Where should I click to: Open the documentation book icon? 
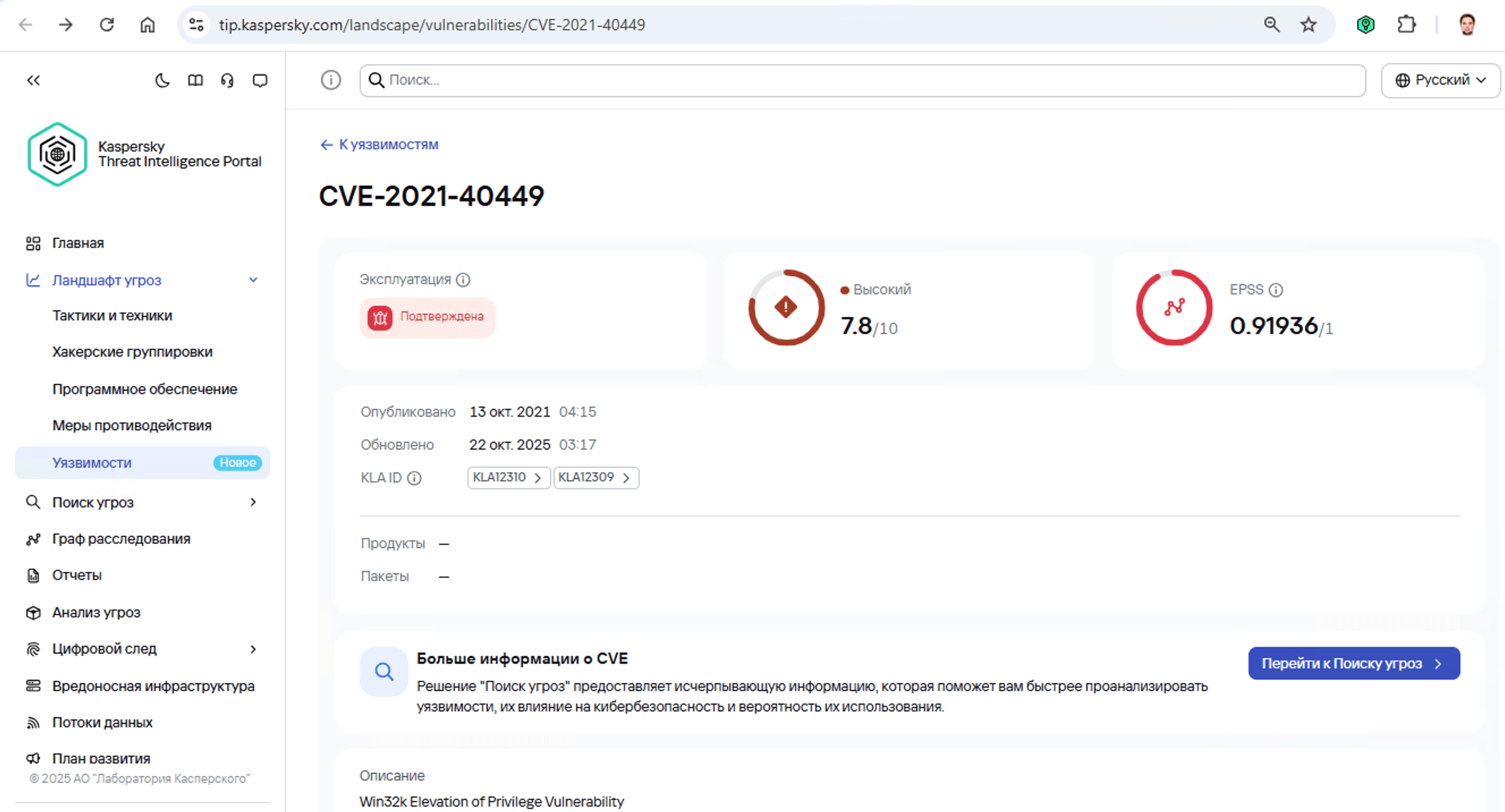[195, 81]
